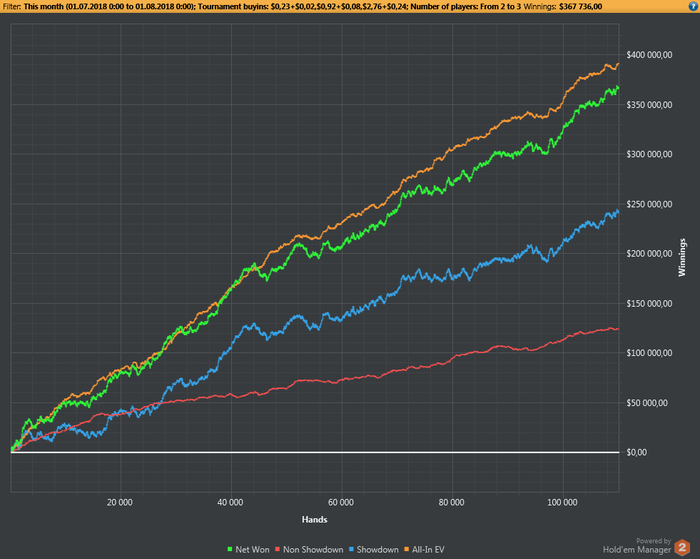Viewport: 700px width, 559px height.
Task: Click the $150 000,00 axis label
Action: pyautogui.click(x=649, y=304)
